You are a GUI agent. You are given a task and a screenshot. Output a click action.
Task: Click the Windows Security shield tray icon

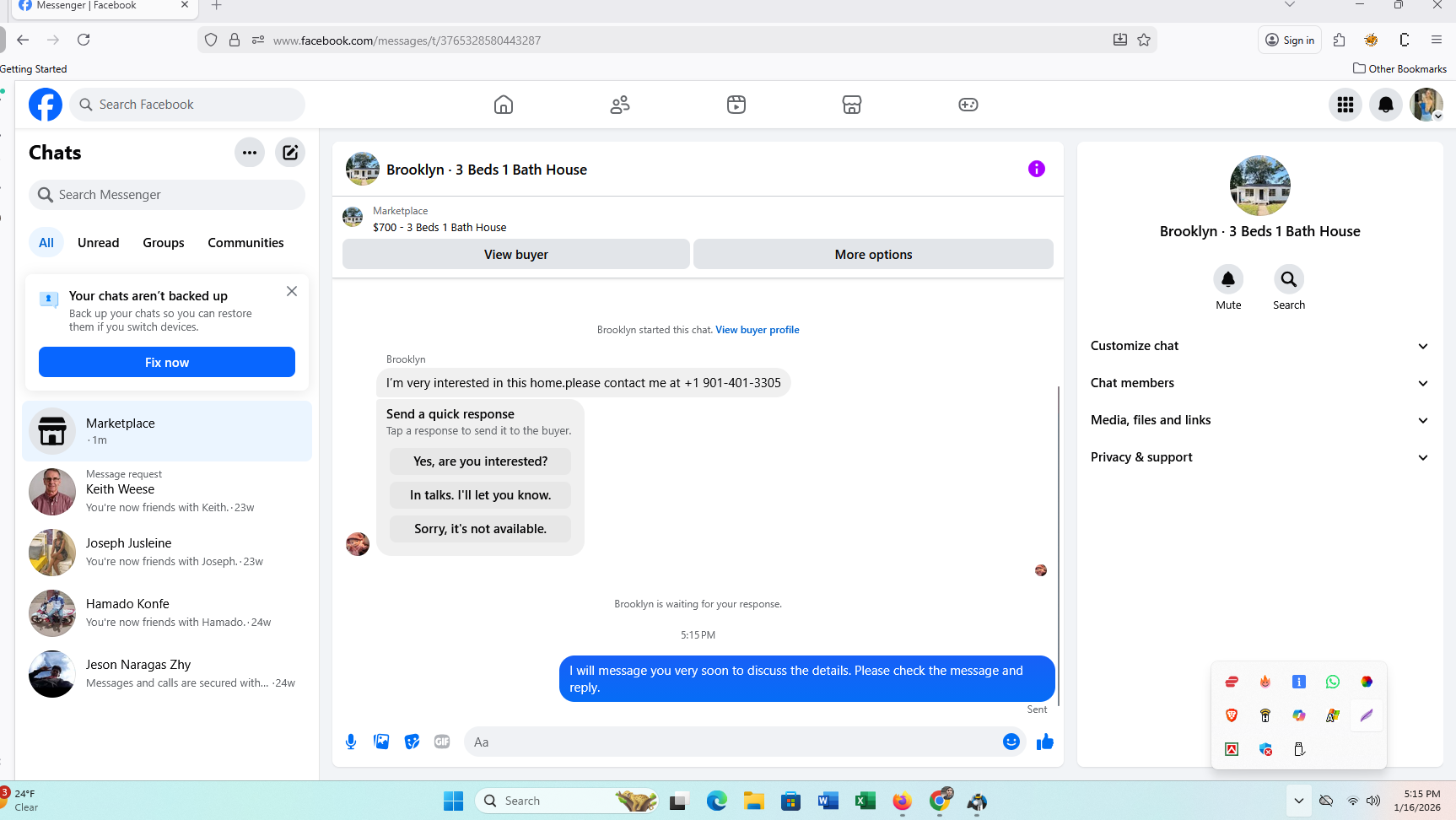click(1265, 749)
